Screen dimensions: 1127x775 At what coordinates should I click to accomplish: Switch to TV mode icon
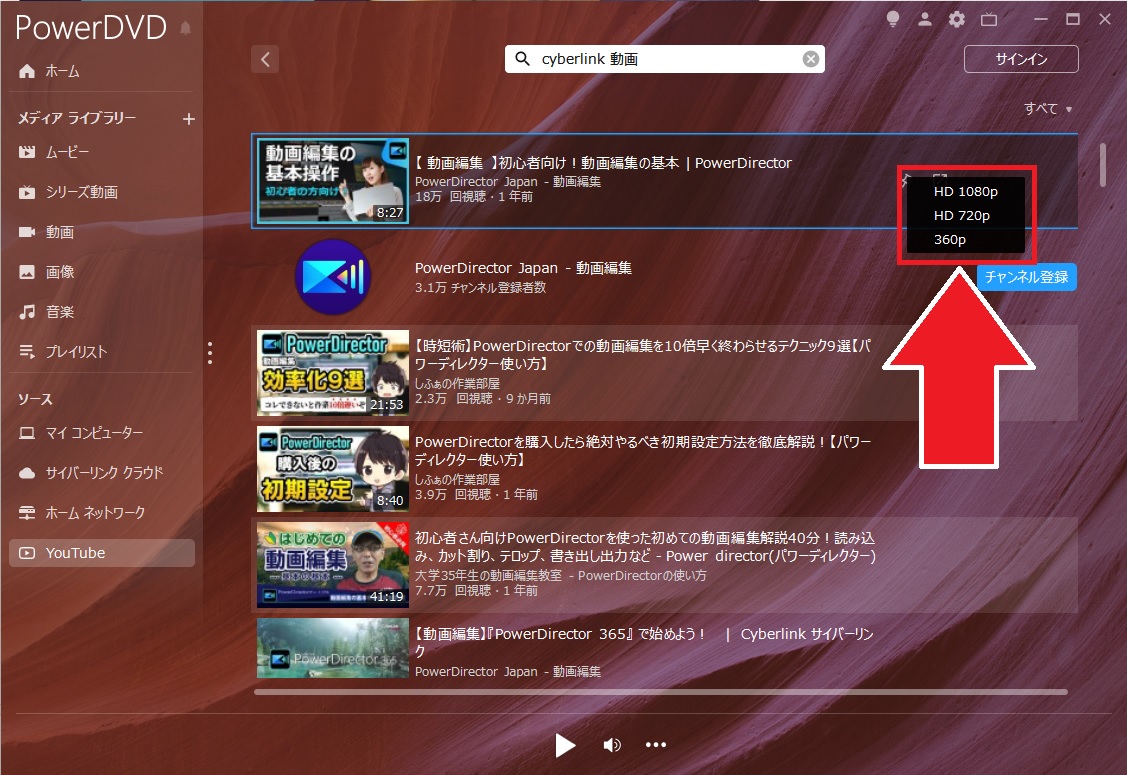click(x=989, y=19)
